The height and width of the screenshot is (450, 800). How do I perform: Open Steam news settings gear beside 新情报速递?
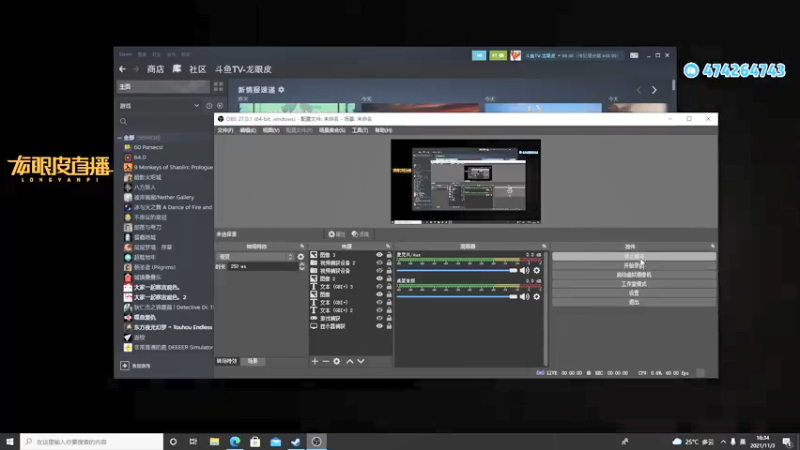click(281, 90)
